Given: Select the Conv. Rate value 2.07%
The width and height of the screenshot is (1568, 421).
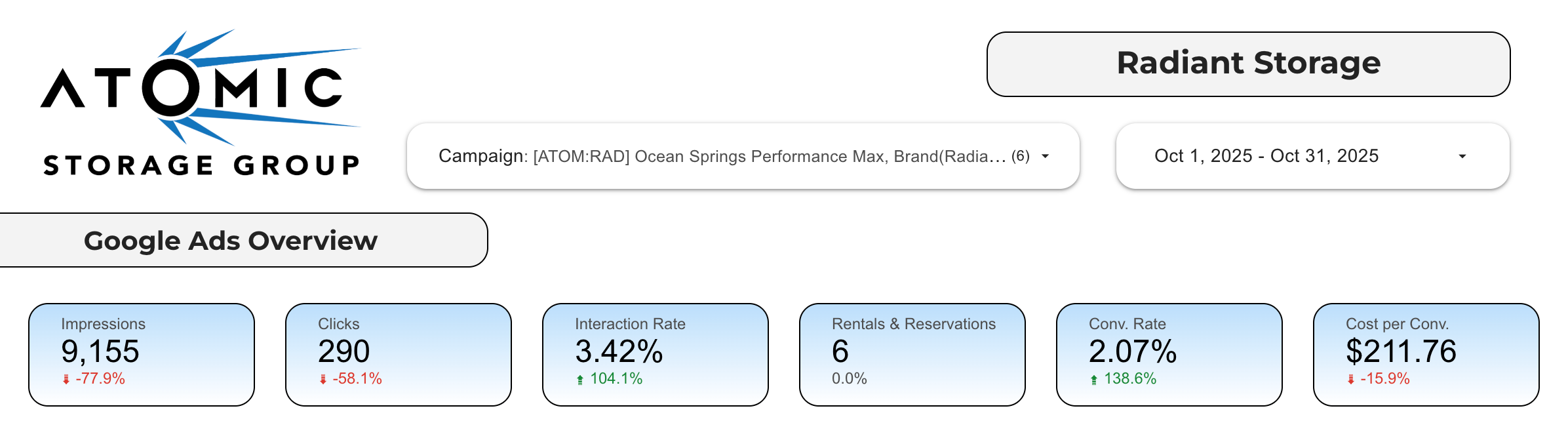Looking at the screenshot, I should point(1133,351).
